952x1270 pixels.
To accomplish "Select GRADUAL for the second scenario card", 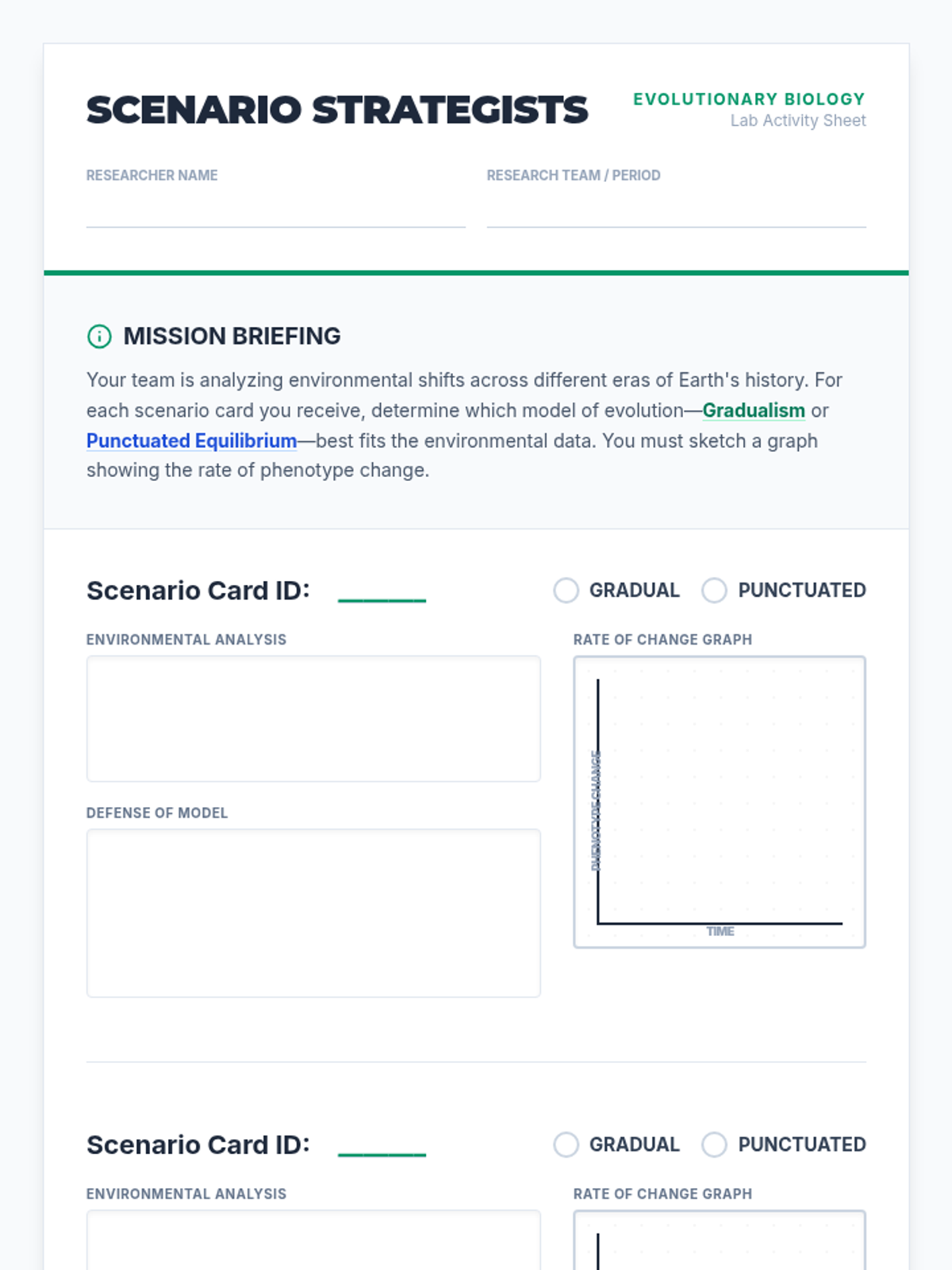I will click(x=566, y=1145).
